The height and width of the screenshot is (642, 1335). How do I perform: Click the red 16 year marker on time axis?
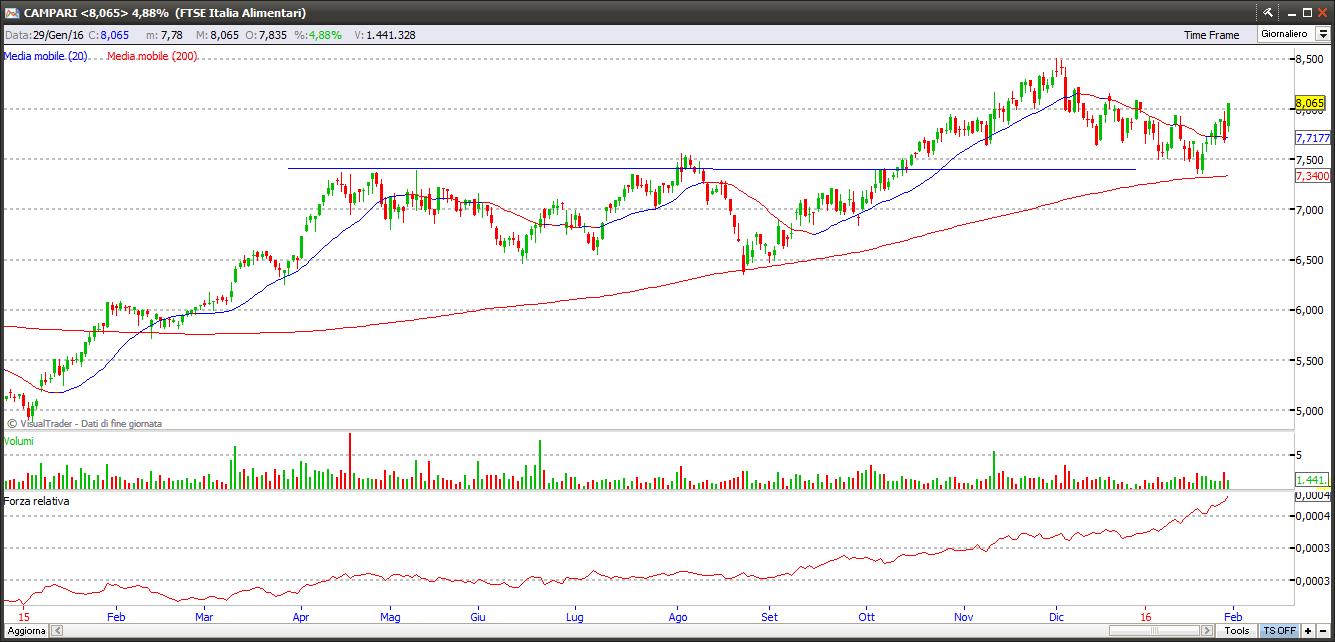click(1147, 618)
